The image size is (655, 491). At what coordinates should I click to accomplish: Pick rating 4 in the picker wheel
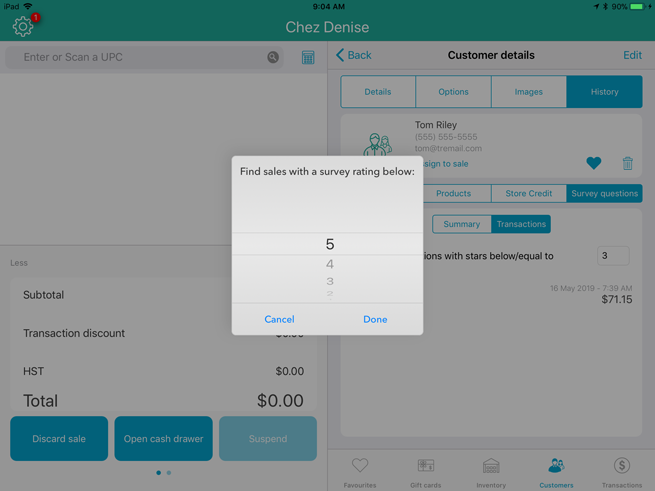[x=329, y=264]
